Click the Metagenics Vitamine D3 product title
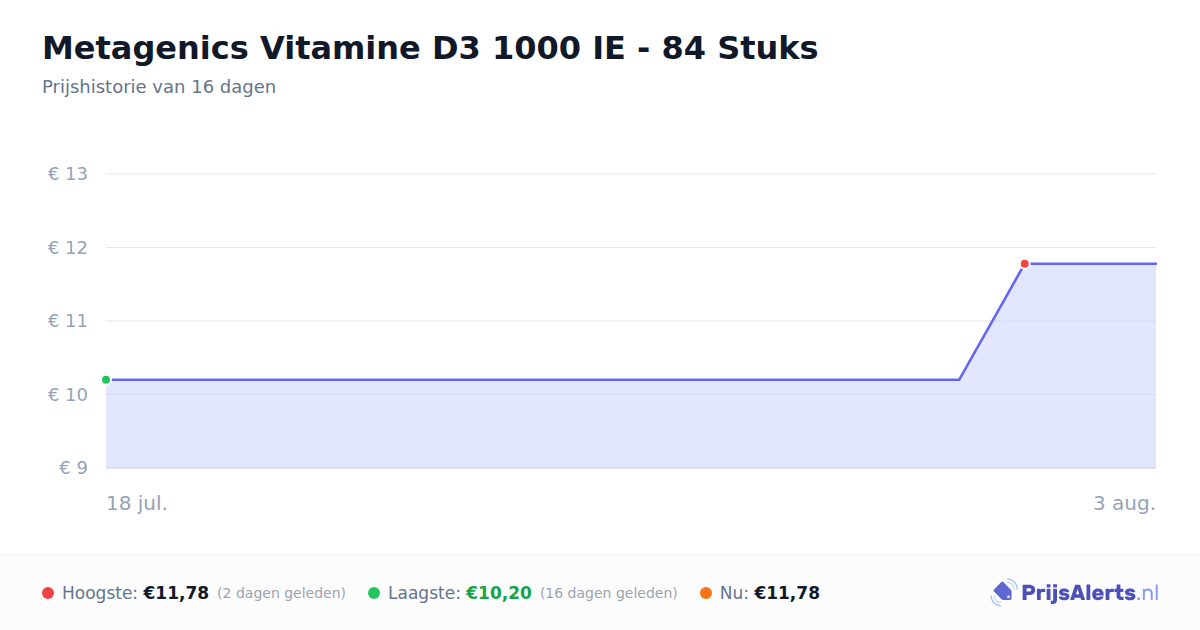 430,48
